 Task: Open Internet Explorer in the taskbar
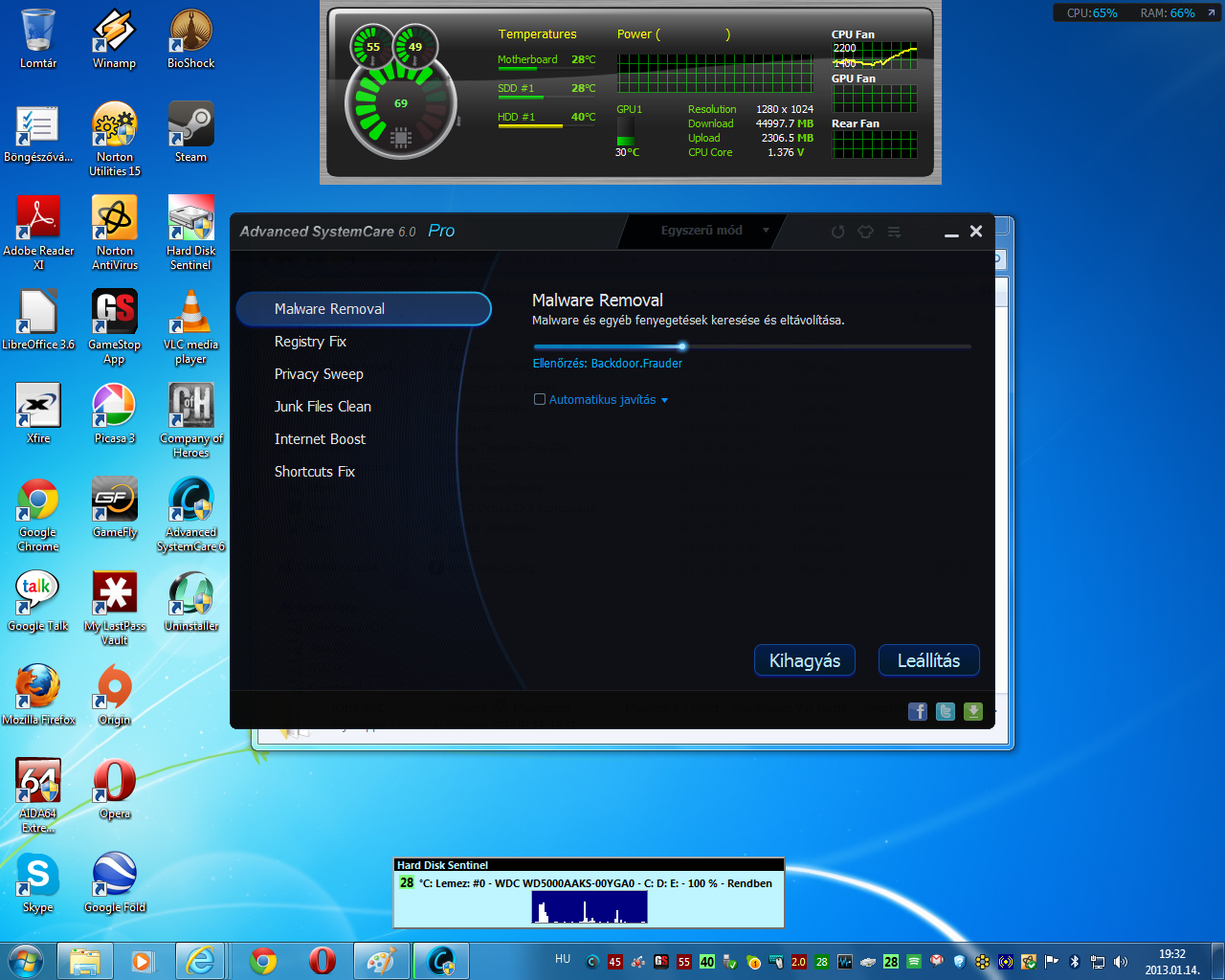pos(200,961)
